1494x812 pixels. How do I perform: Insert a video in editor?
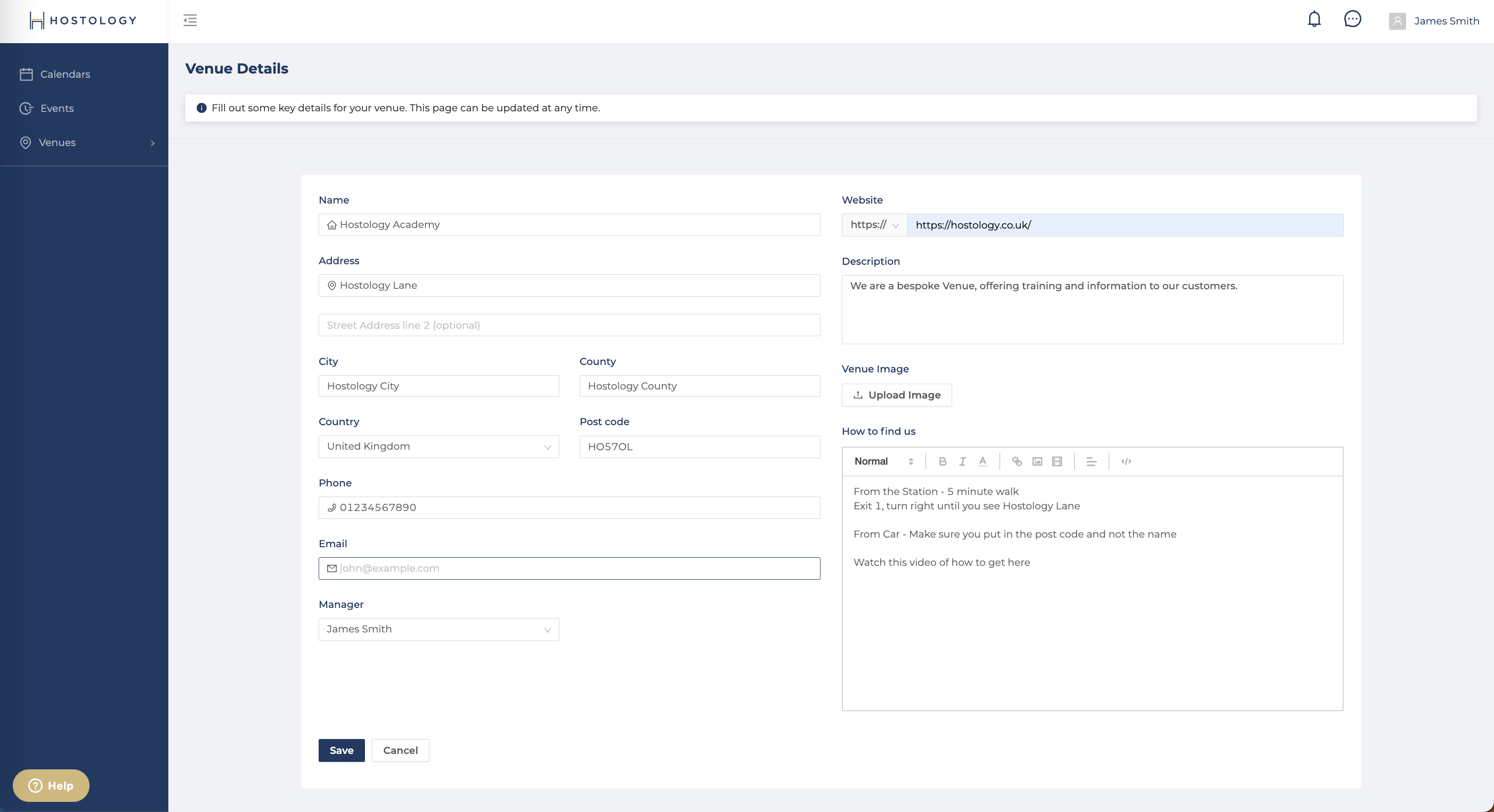click(1057, 462)
